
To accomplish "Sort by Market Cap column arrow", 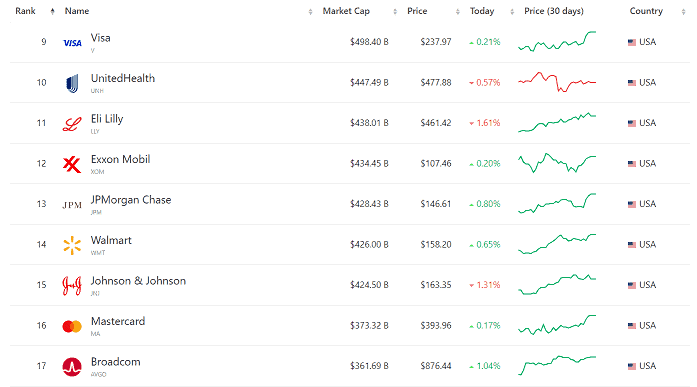I will coord(395,12).
